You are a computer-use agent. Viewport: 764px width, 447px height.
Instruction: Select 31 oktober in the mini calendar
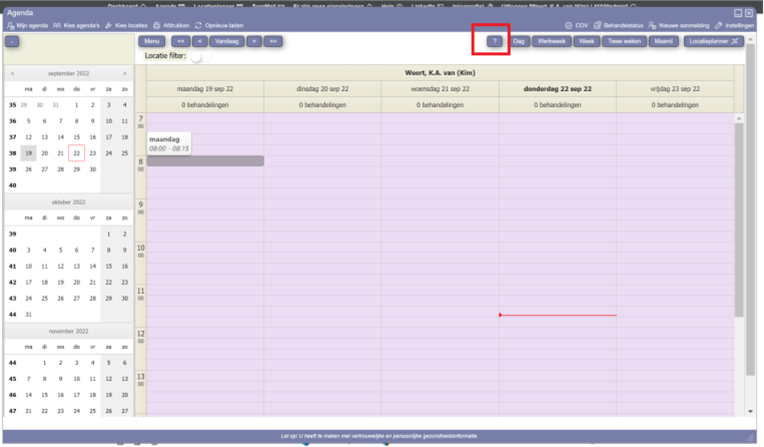point(29,315)
